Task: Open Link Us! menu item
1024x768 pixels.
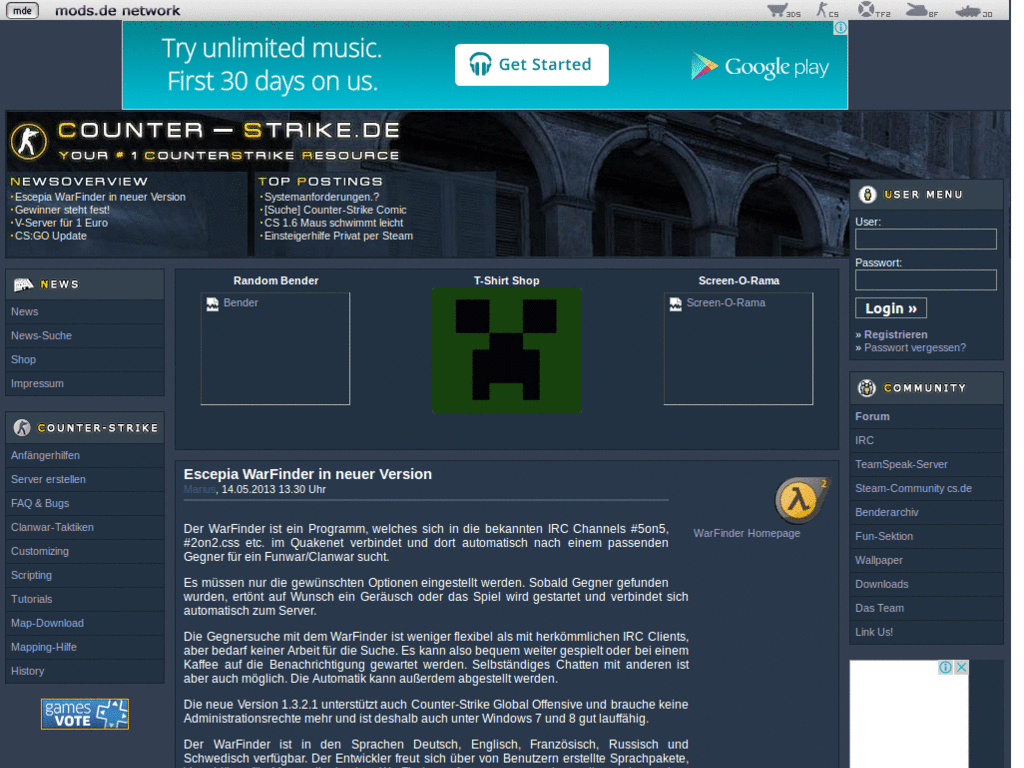Action: click(926, 632)
